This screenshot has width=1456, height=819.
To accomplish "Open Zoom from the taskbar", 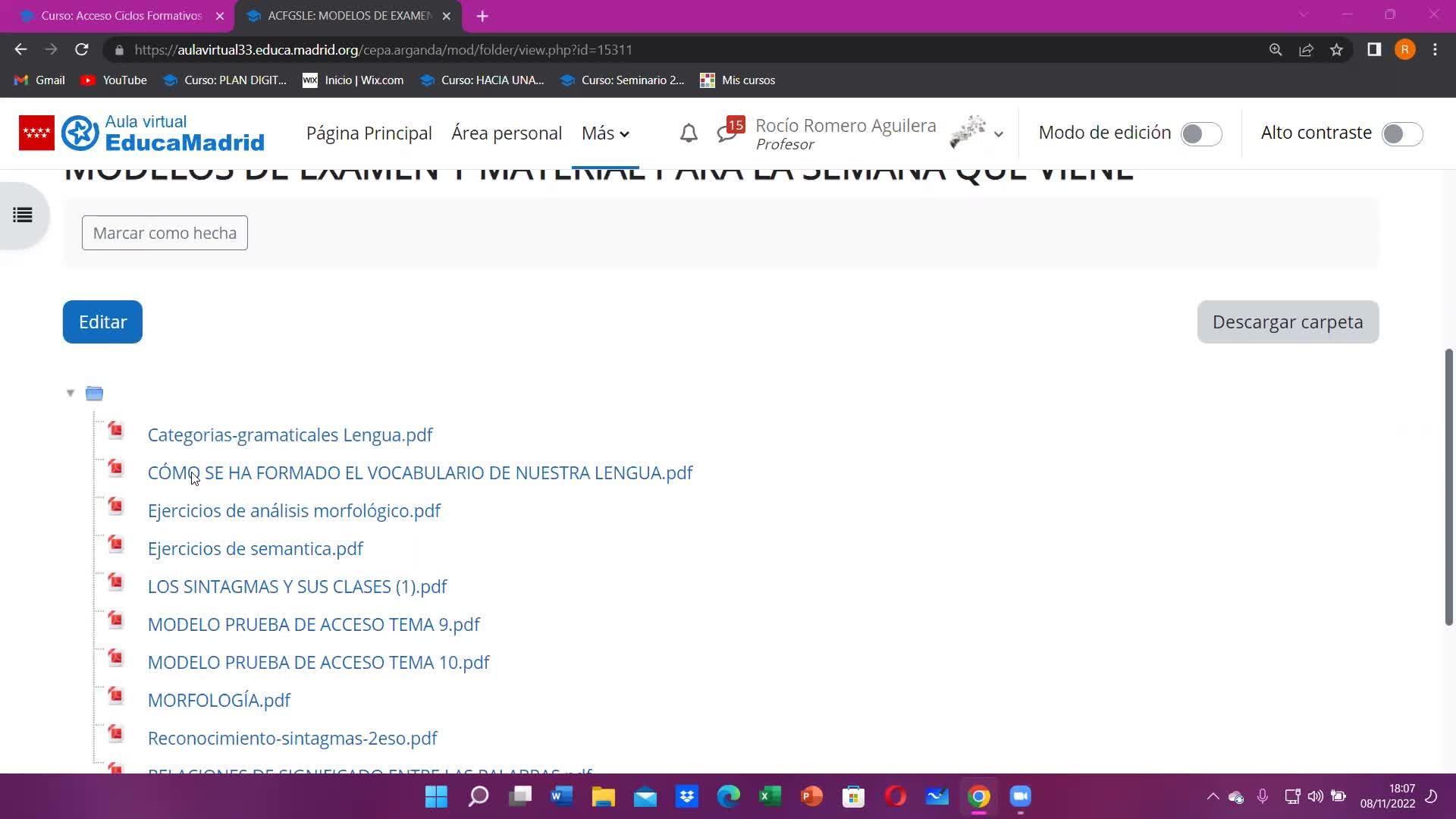I will [1020, 796].
